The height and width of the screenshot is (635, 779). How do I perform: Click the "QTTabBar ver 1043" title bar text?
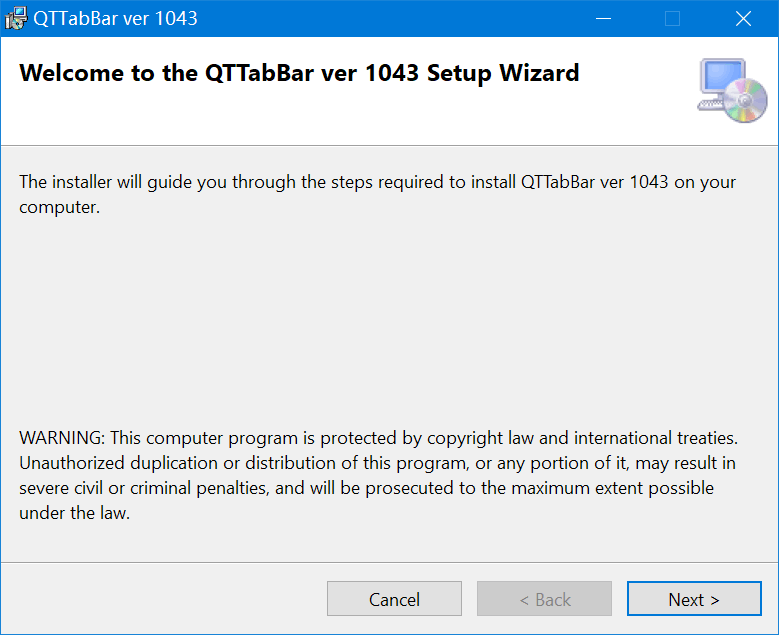click(x=115, y=19)
